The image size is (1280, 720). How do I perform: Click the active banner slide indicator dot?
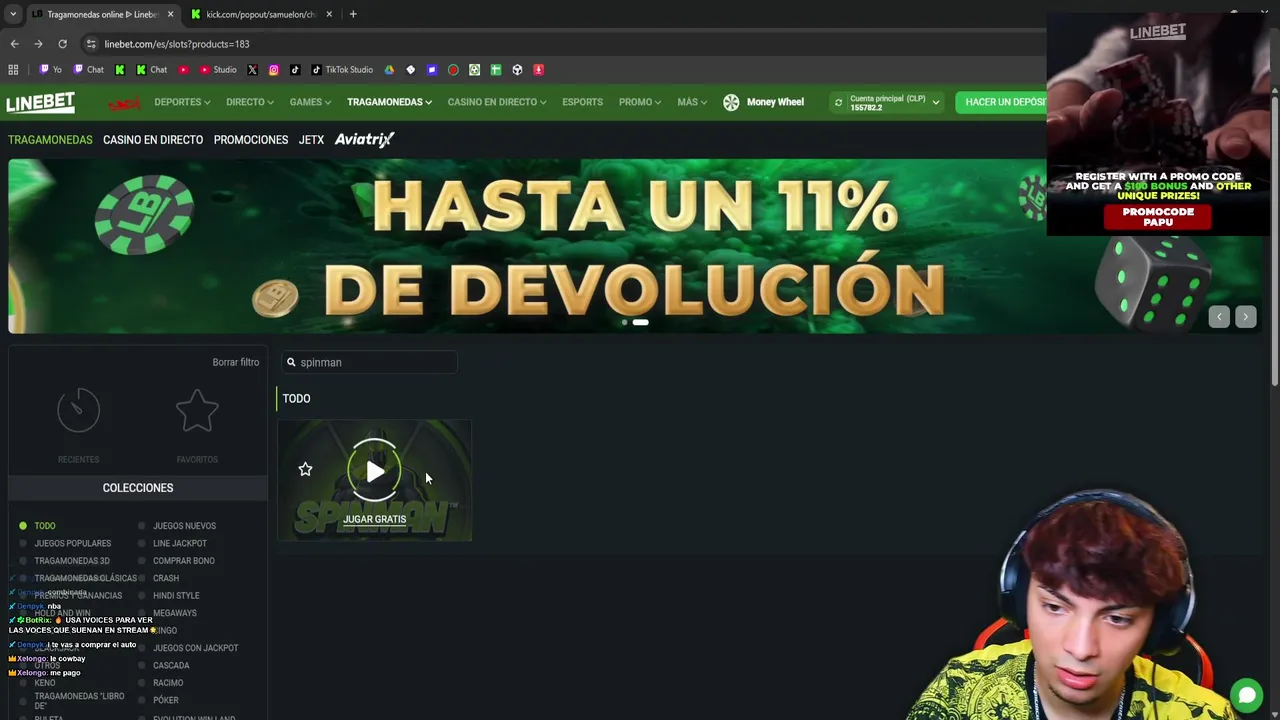point(640,322)
